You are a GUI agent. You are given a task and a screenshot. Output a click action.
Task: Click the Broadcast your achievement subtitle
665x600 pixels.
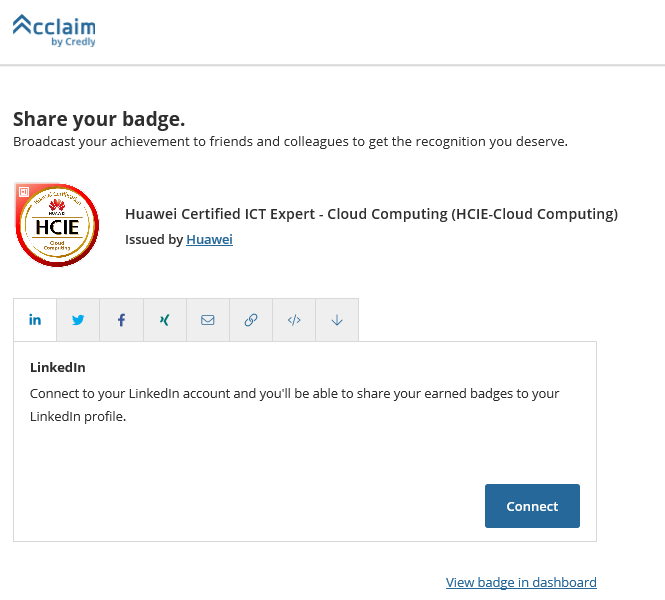291,142
